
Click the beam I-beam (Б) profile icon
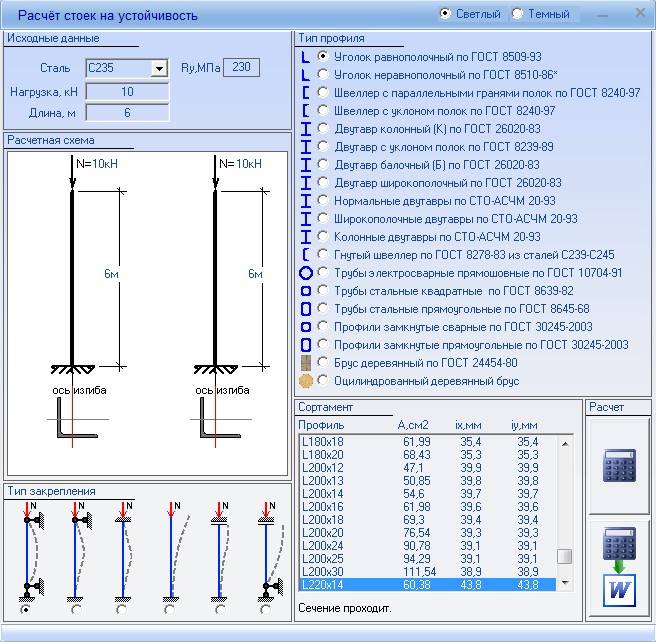click(x=306, y=165)
